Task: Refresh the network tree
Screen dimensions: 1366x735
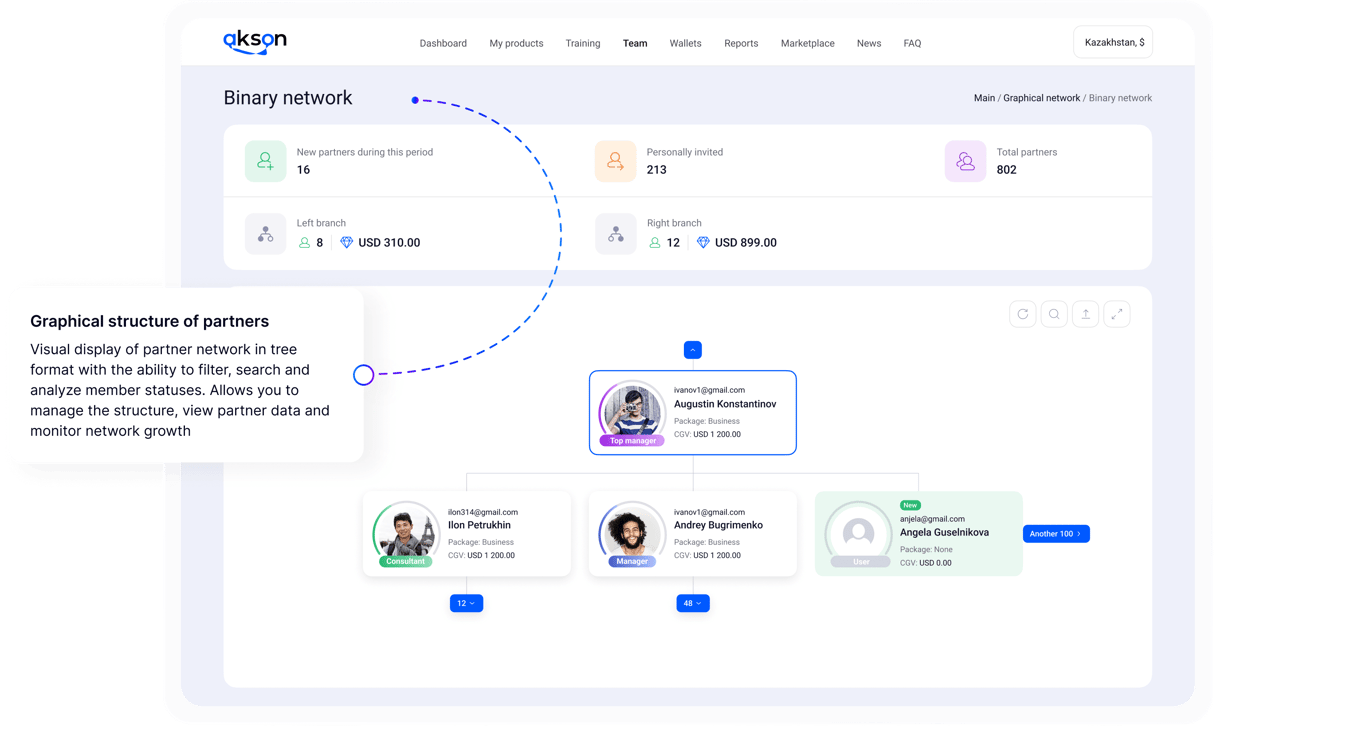Action: coord(1023,314)
